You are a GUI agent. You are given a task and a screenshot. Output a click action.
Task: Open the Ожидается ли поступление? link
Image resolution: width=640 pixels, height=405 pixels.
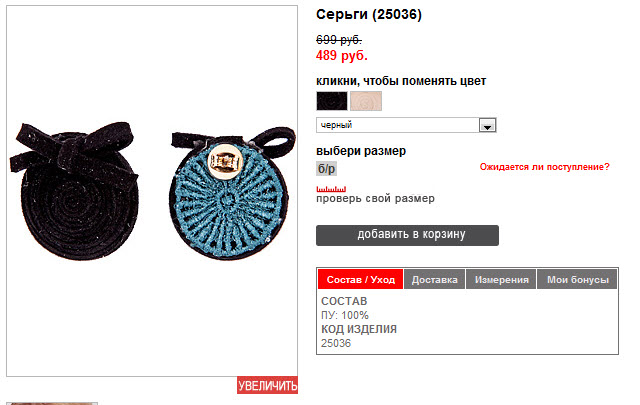click(544, 167)
